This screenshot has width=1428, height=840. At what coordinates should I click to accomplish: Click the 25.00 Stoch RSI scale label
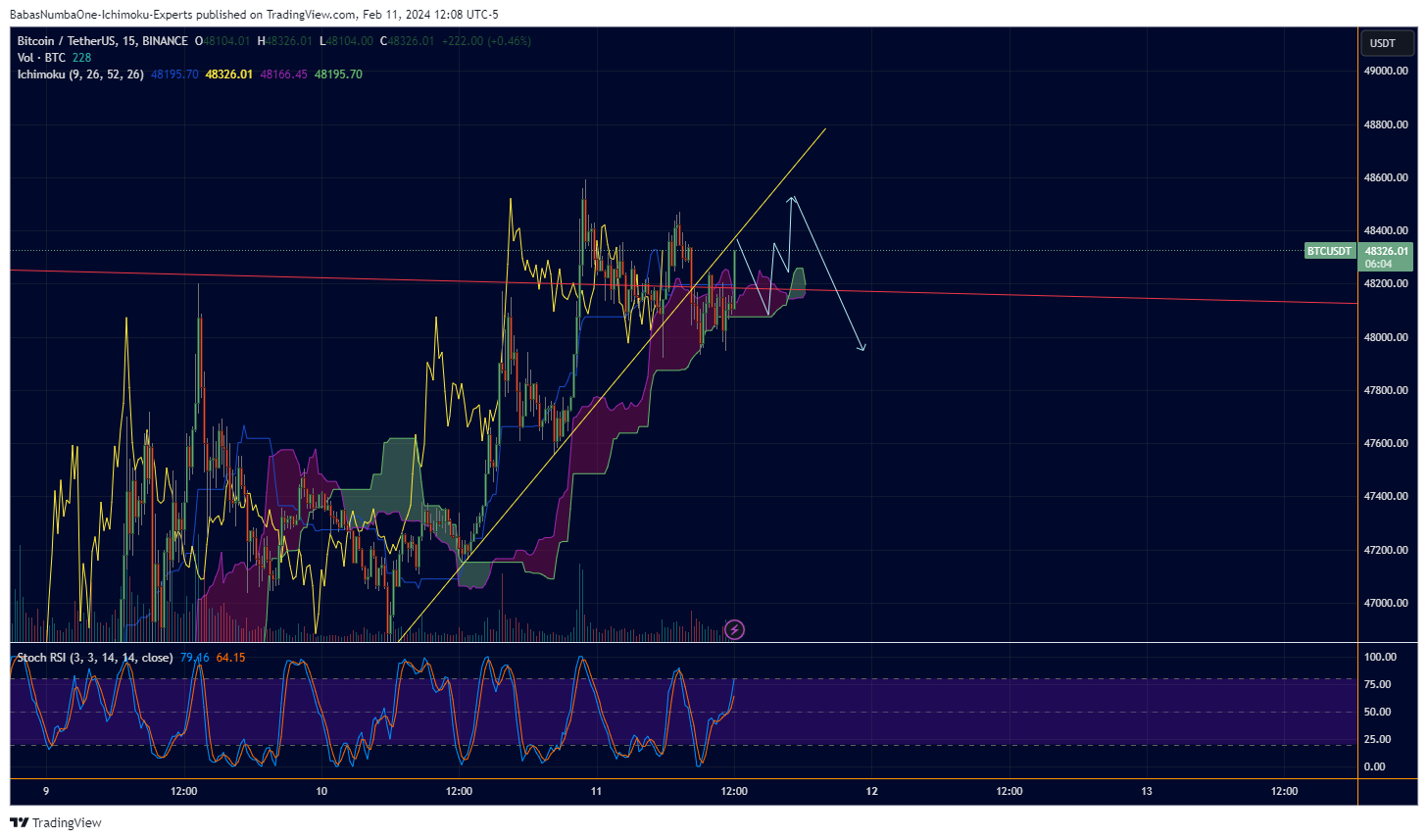(x=1378, y=739)
